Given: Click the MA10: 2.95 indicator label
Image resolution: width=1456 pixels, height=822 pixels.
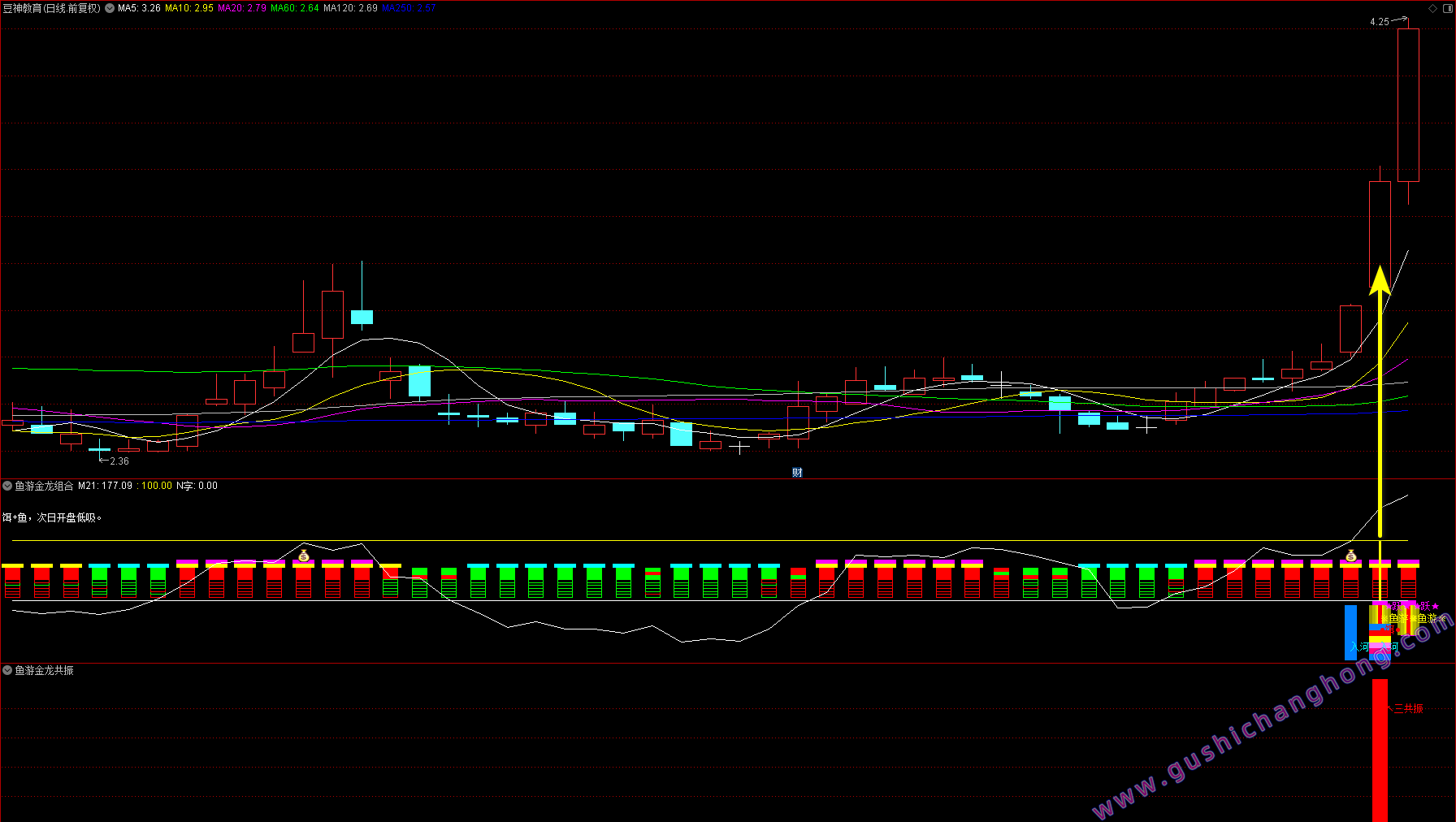Looking at the screenshot, I should 189,8.
